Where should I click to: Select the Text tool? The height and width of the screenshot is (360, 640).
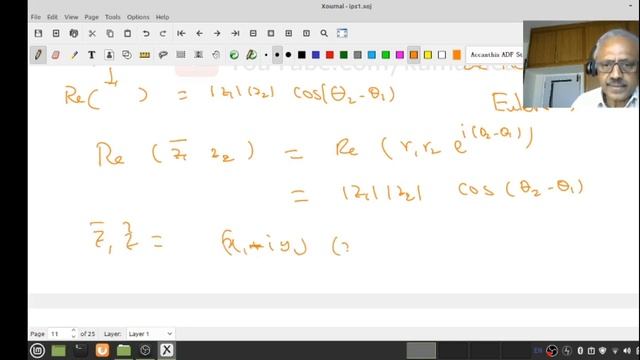coord(91,55)
